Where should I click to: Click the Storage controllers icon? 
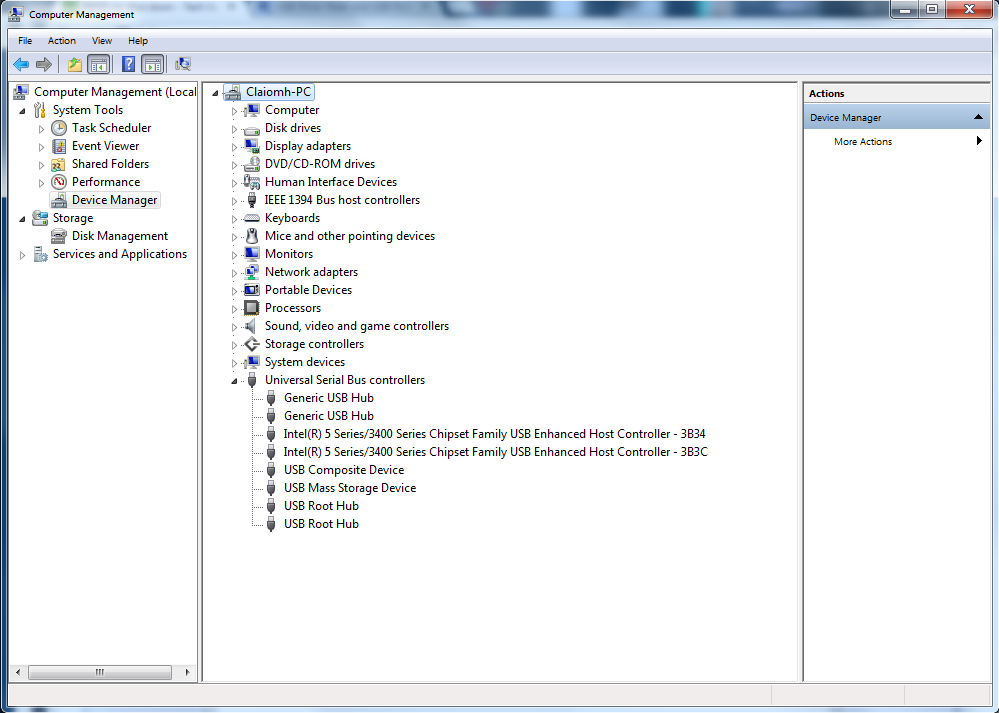(x=252, y=344)
